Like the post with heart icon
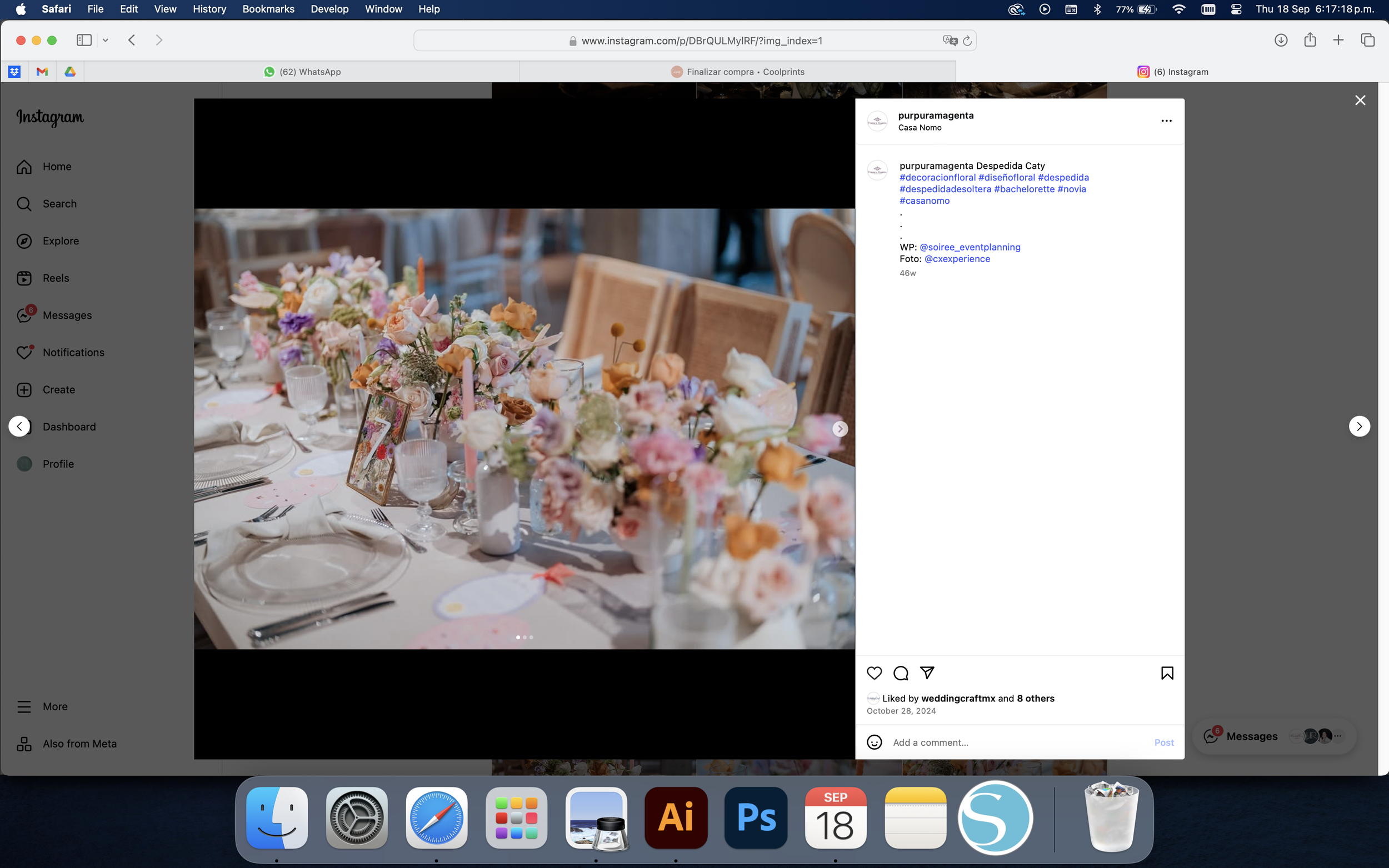Viewport: 1389px width, 868px height. [x=874, y=673]
